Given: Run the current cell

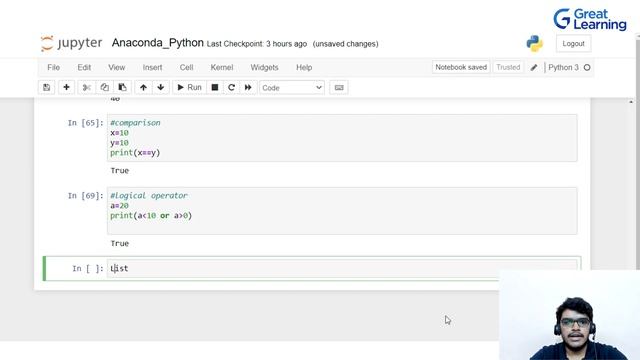Looking at the screenshot, I should click(189, 87).
